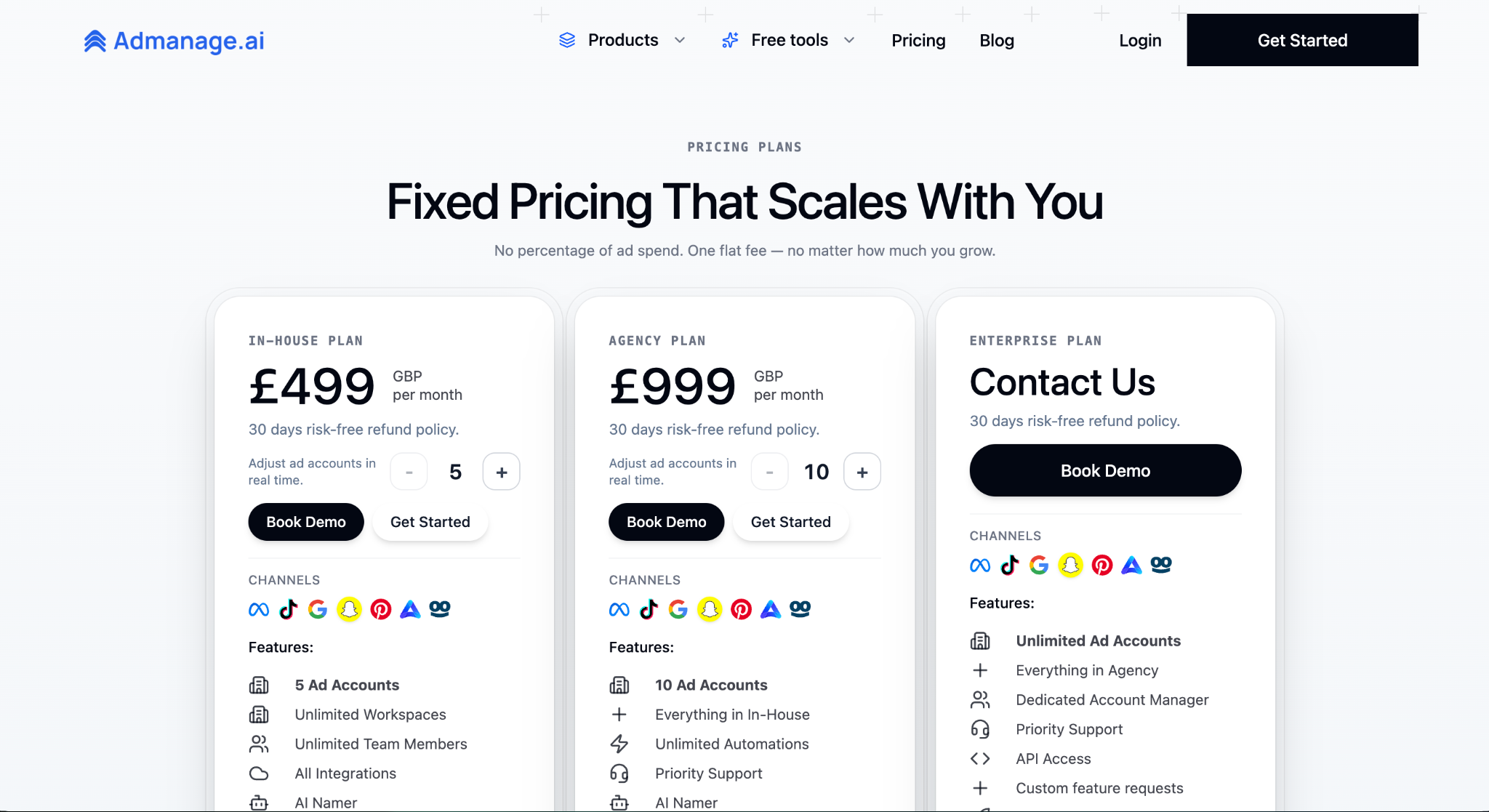The image size is (1489, 812).
Task: Click the TikTok channel icon in Agency plan
Action: tap(648, 609)
